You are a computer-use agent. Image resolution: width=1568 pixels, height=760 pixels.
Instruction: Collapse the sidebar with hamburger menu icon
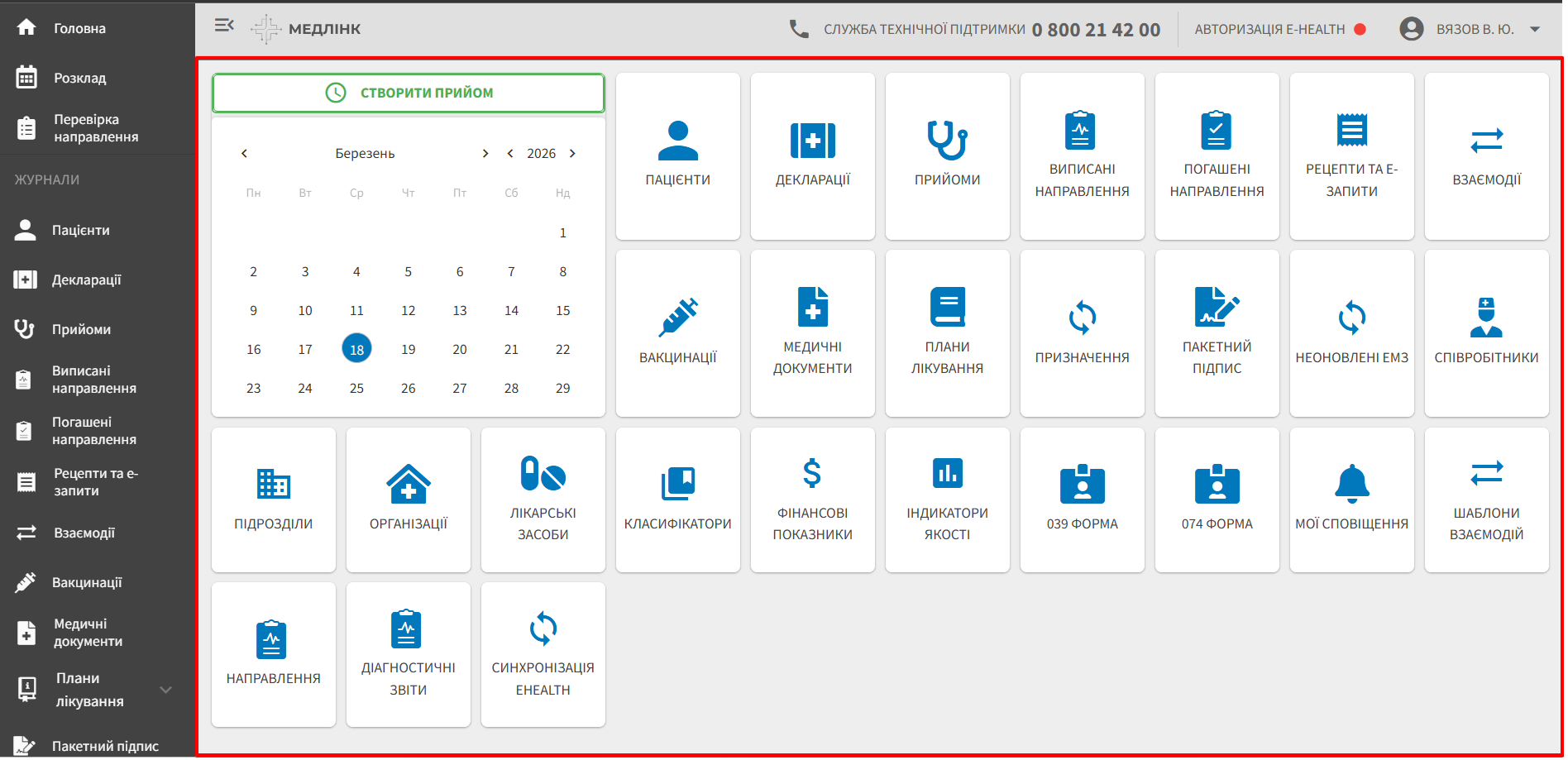click(x=224, y=26)
